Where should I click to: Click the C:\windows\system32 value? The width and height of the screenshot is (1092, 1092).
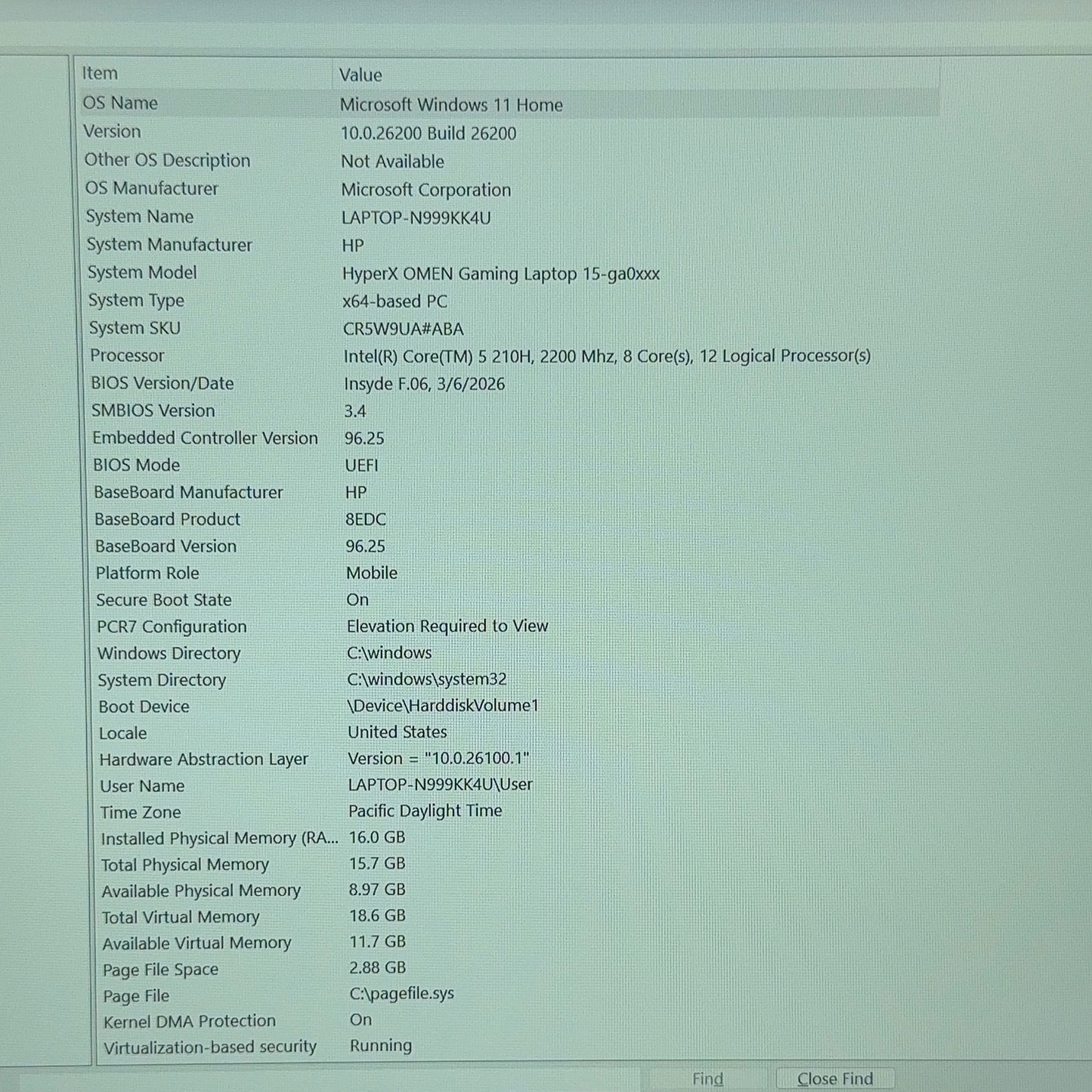pyautogui.click(x=427, y=679)
